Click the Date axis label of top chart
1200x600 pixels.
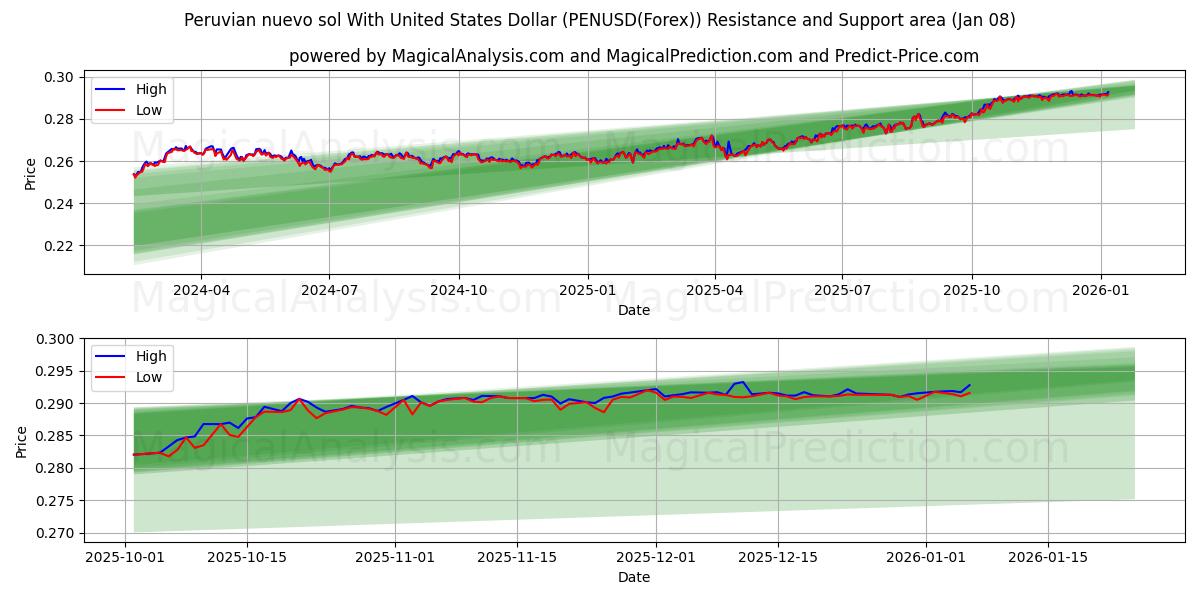click(634, 310)
